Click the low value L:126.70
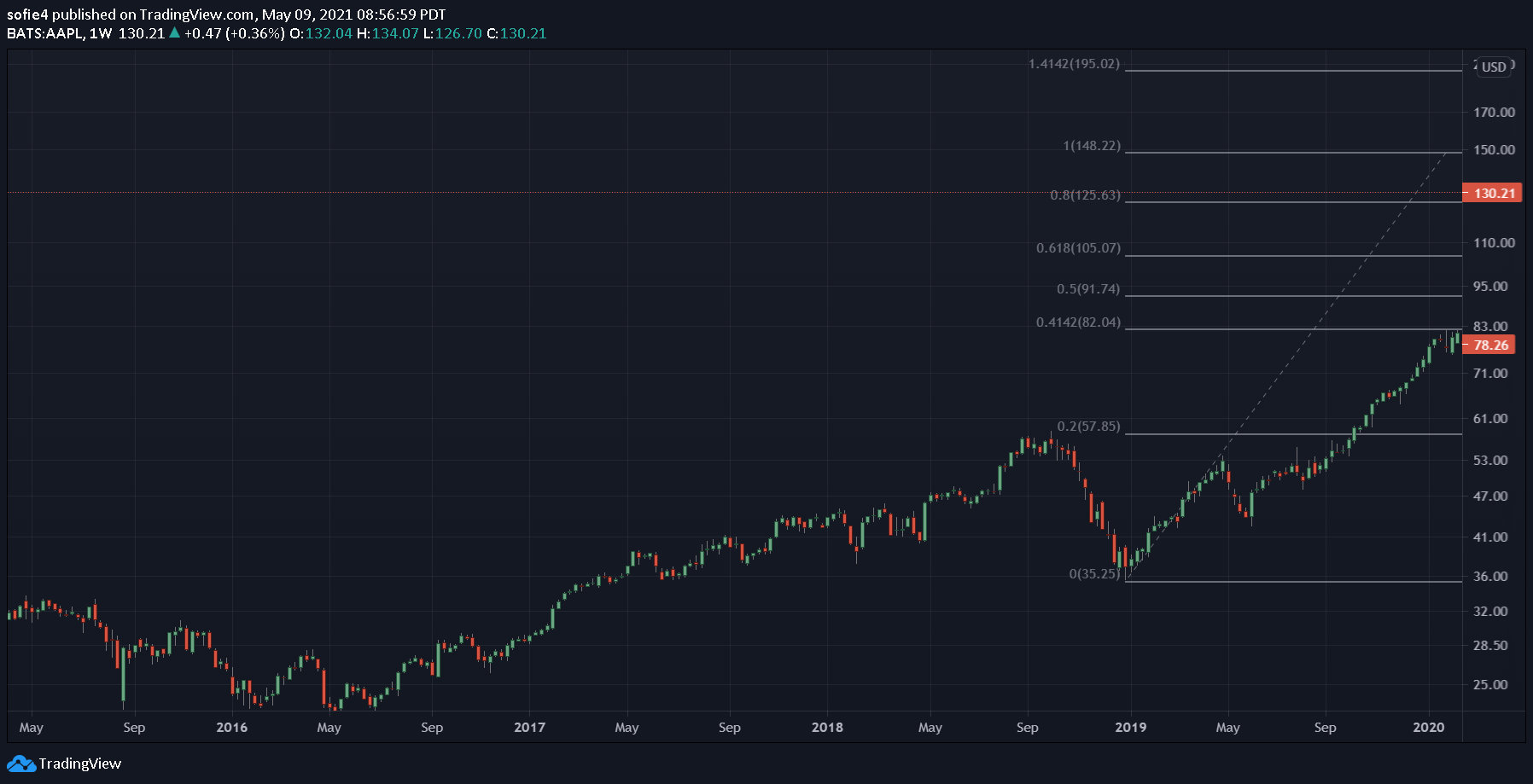Screen dimensions: 1533x784 [x=452, y=33]
